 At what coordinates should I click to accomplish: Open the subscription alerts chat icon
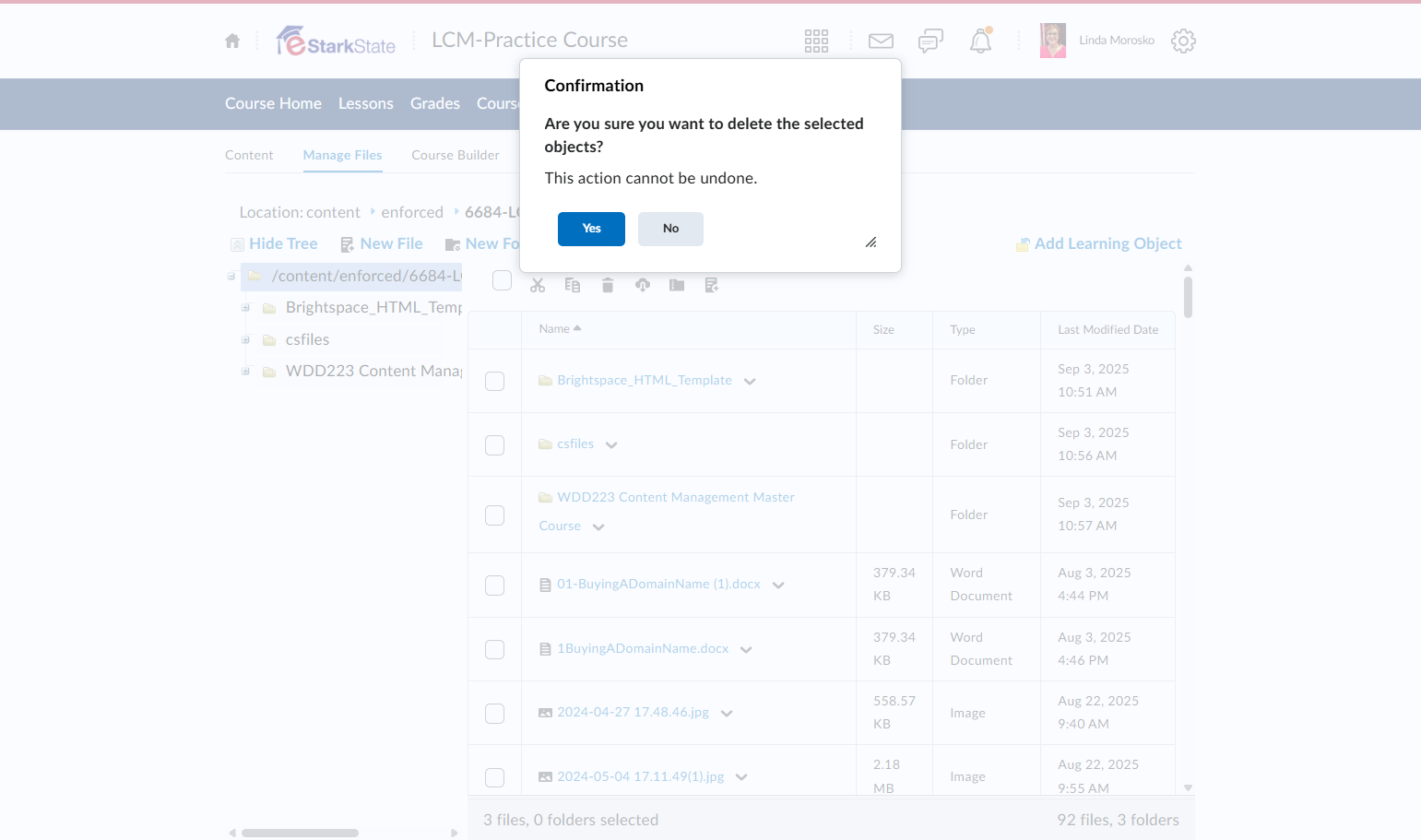click(x=930, y=41)
